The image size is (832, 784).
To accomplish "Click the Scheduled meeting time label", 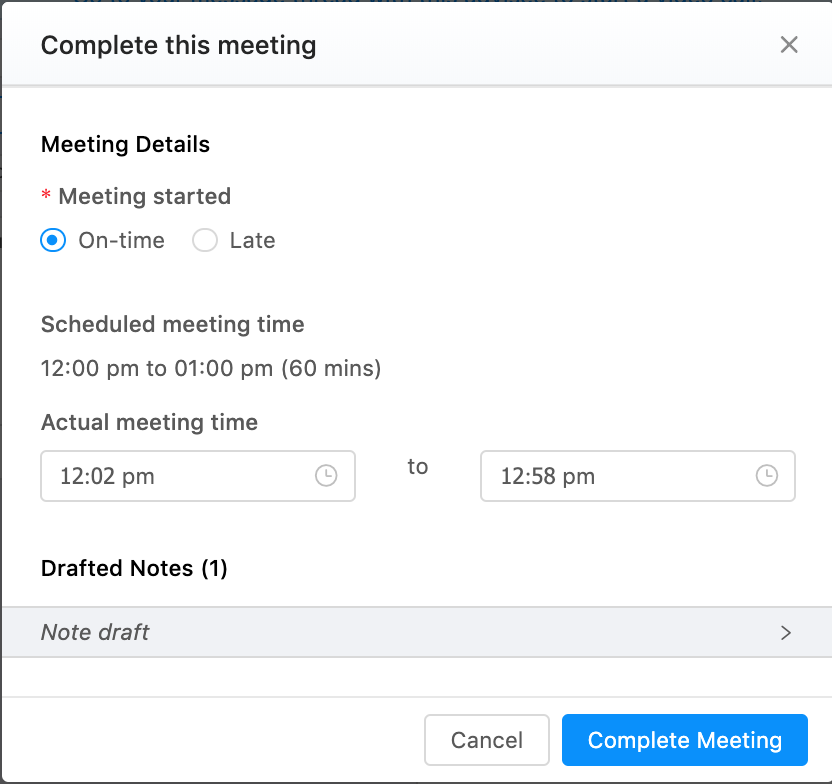I will (172, 324).
